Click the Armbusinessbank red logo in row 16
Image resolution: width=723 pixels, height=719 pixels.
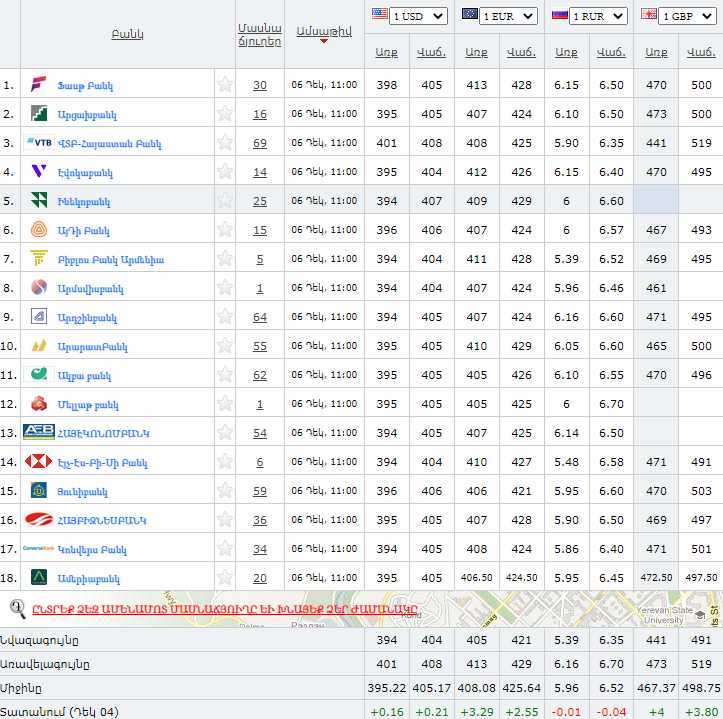coord(39,519)
